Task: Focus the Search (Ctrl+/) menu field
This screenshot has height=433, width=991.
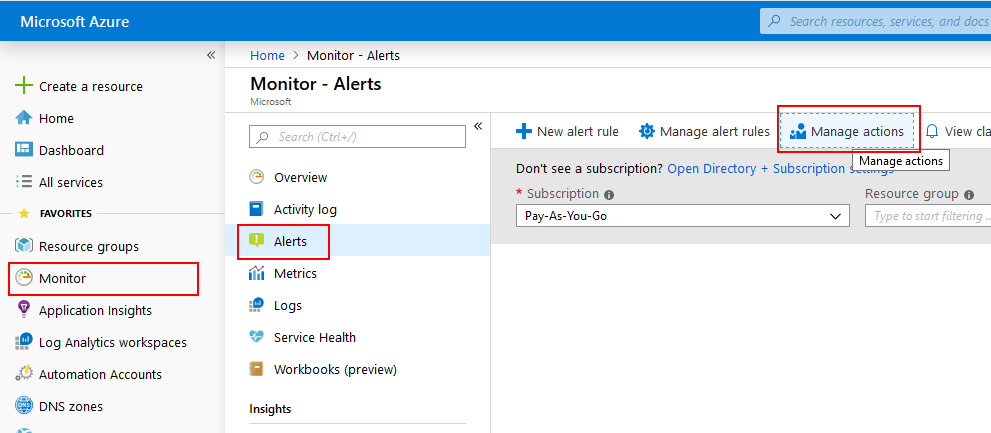Action: click(x=358, y=137)
